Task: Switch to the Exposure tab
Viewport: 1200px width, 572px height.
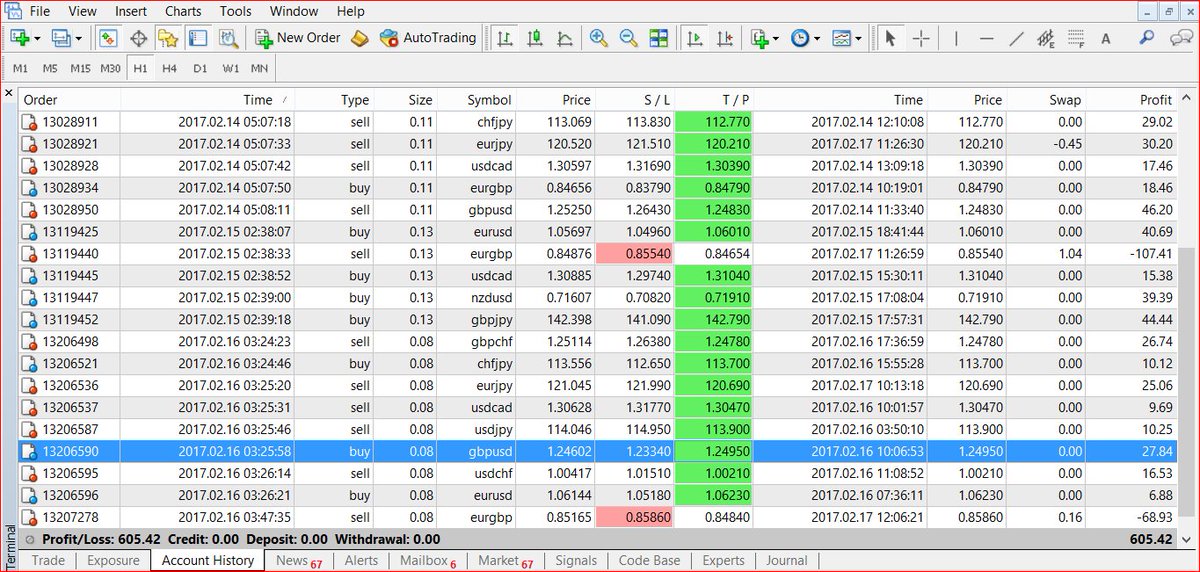Action: 113,560
